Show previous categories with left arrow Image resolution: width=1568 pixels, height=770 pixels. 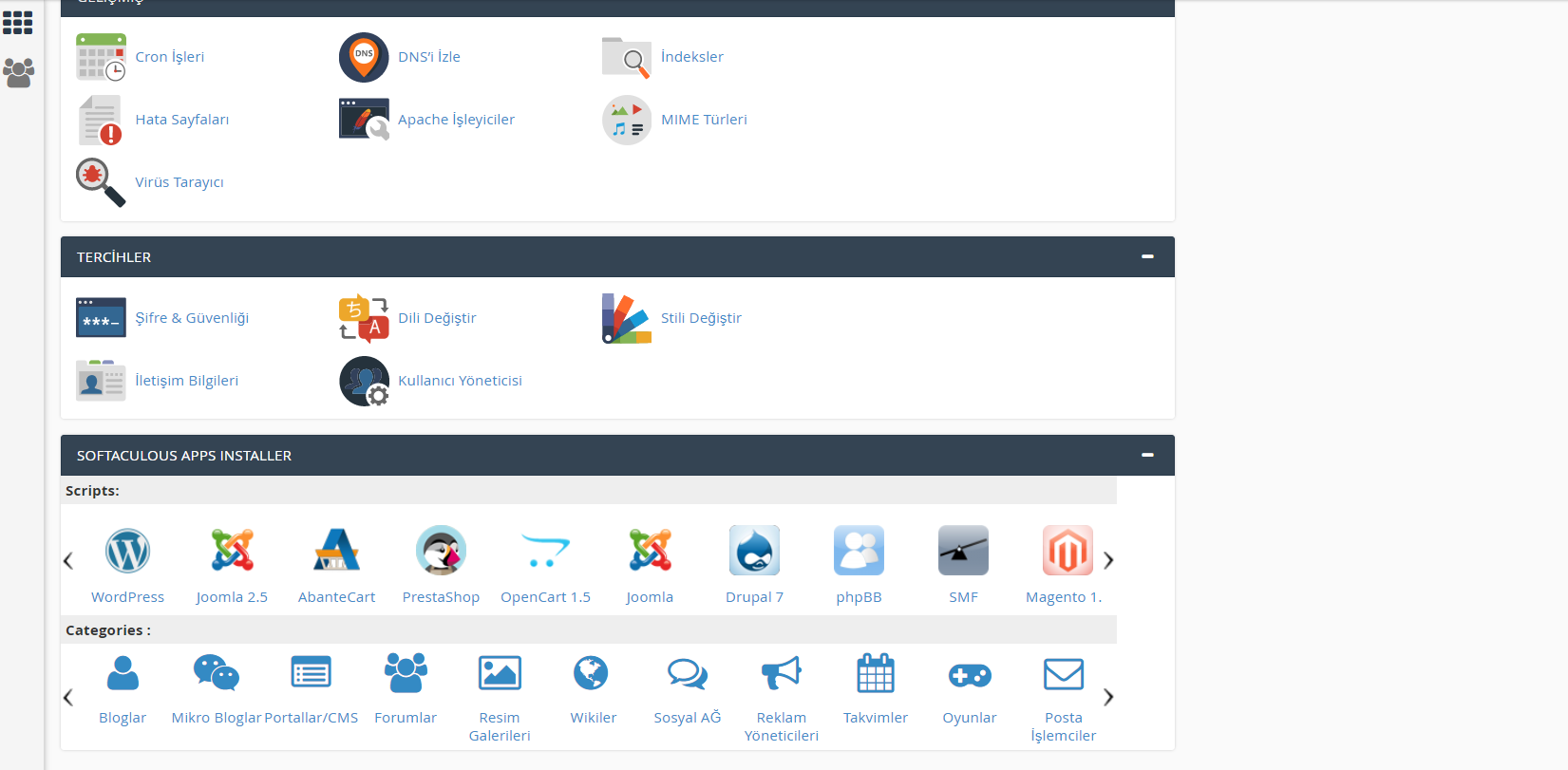pos(68,697)
